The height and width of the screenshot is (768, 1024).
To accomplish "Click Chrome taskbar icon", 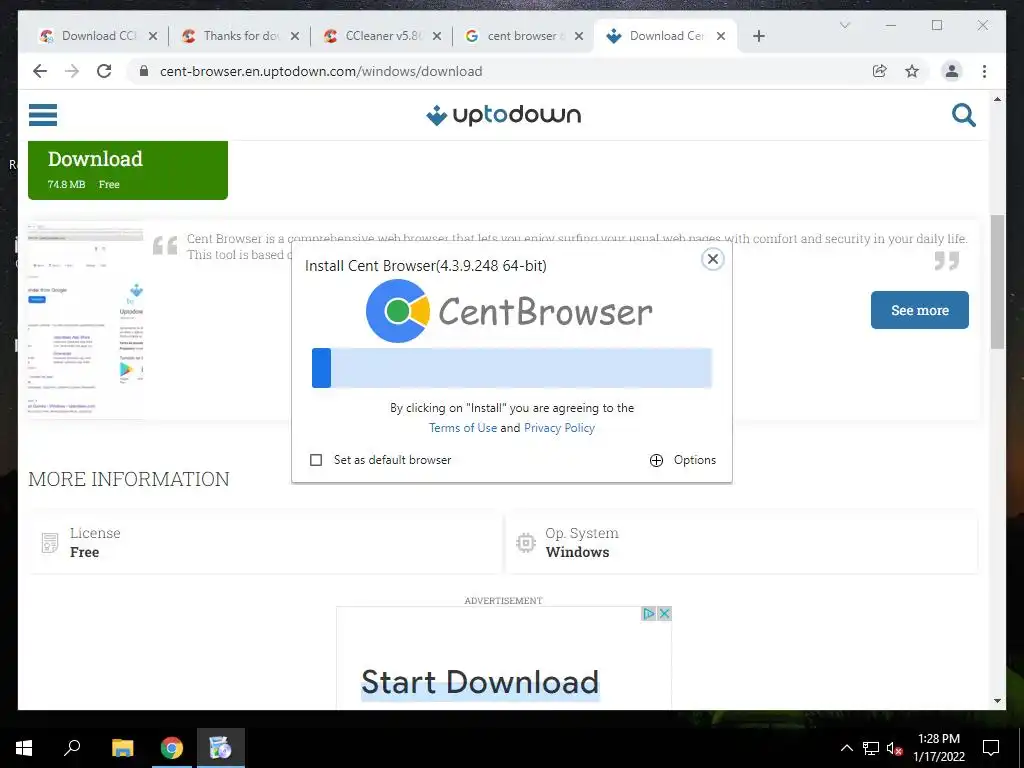I will (172, 748).
